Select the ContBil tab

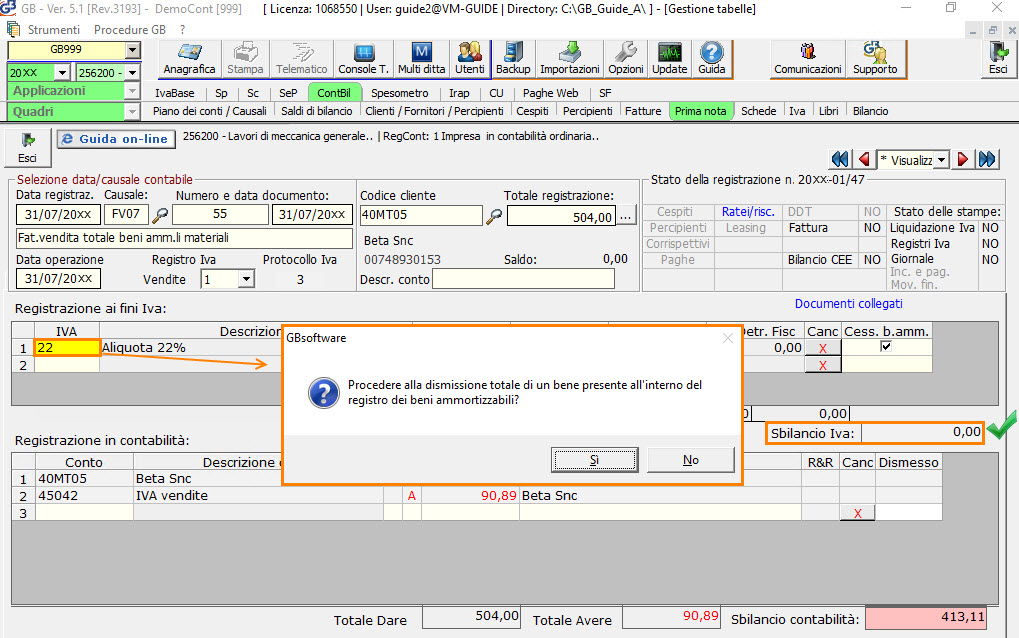(x=333, y=93)
